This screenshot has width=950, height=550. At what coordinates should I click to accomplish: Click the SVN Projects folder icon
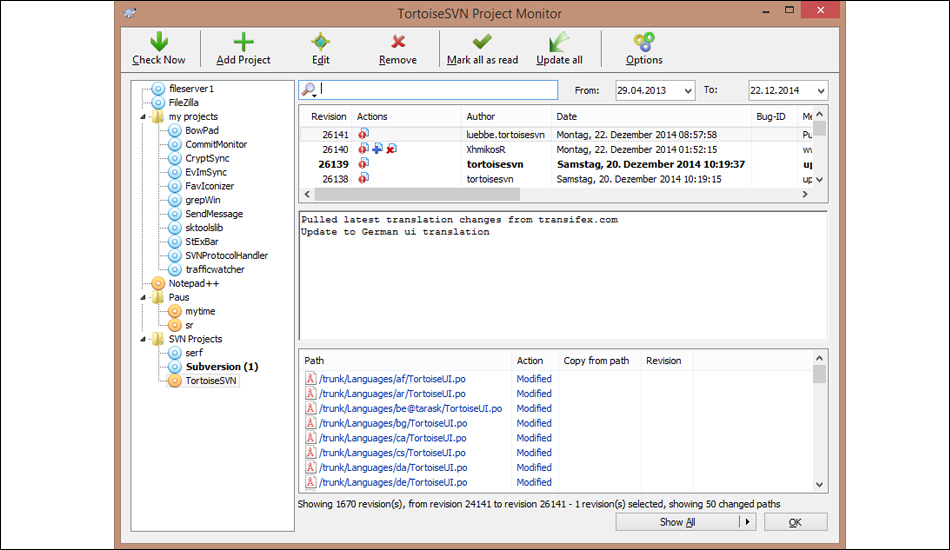coord(158,339)
